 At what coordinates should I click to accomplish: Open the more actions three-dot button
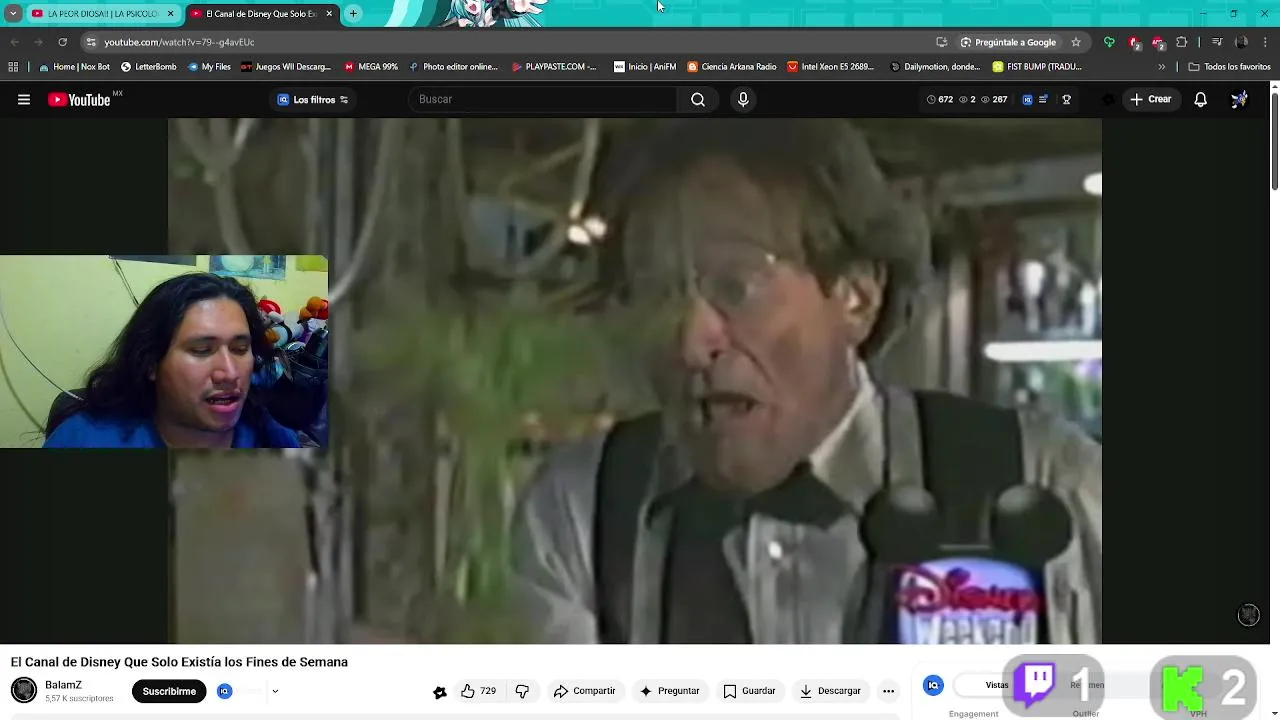(888, 691)
